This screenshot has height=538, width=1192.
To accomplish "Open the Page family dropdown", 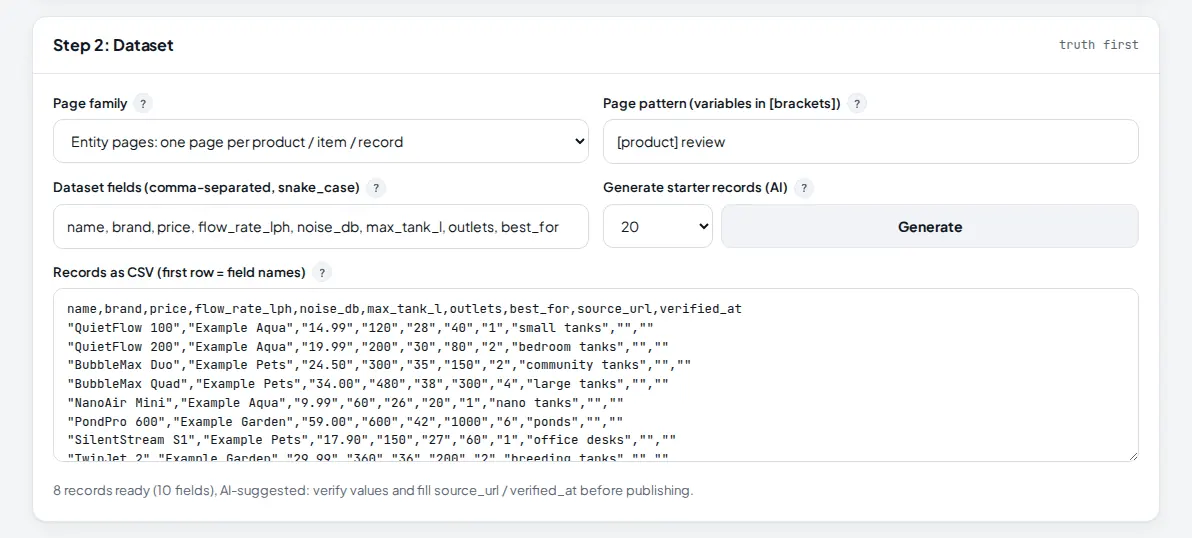I will pos(321,141).
